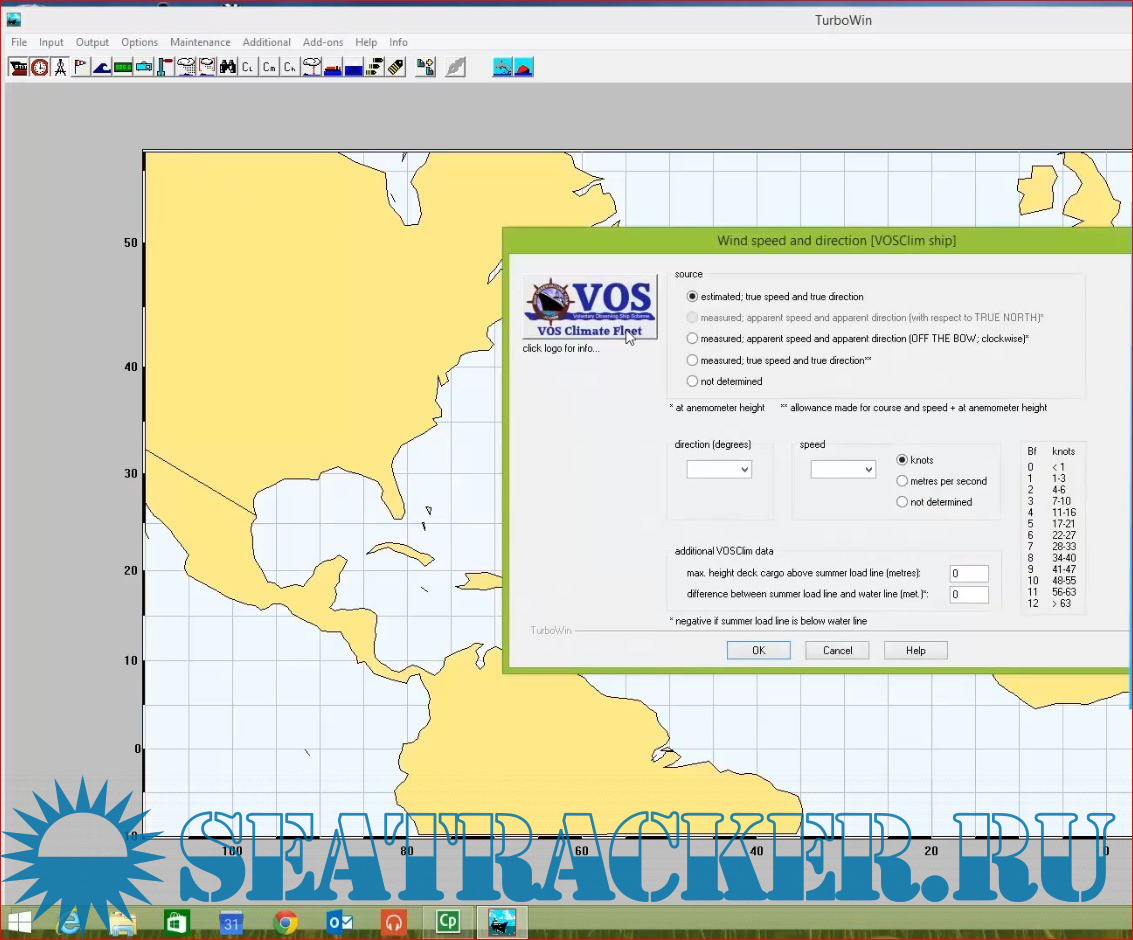This screenshot has height=940, width=1133.
Task: Click the CL low clouds icon
Action: click(248, 68)
